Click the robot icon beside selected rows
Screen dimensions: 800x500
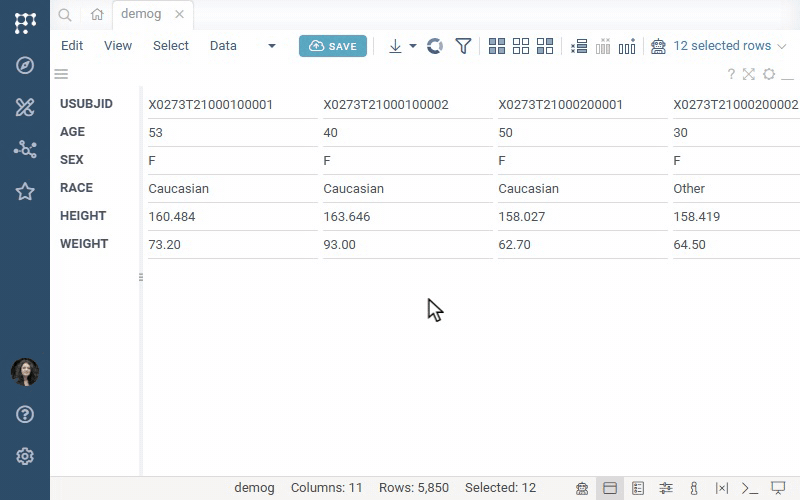click(x=658, y=46)
